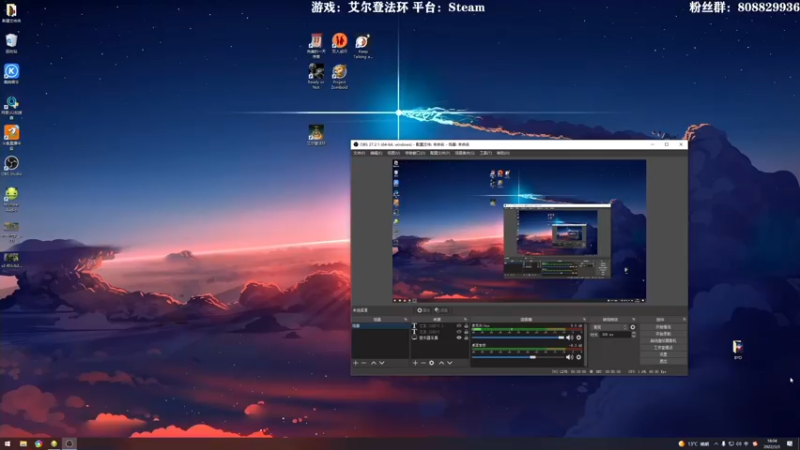This screenshot has width=800, height=450.
Task: Move the source up in Sources list
Action: tap(441, 363)
